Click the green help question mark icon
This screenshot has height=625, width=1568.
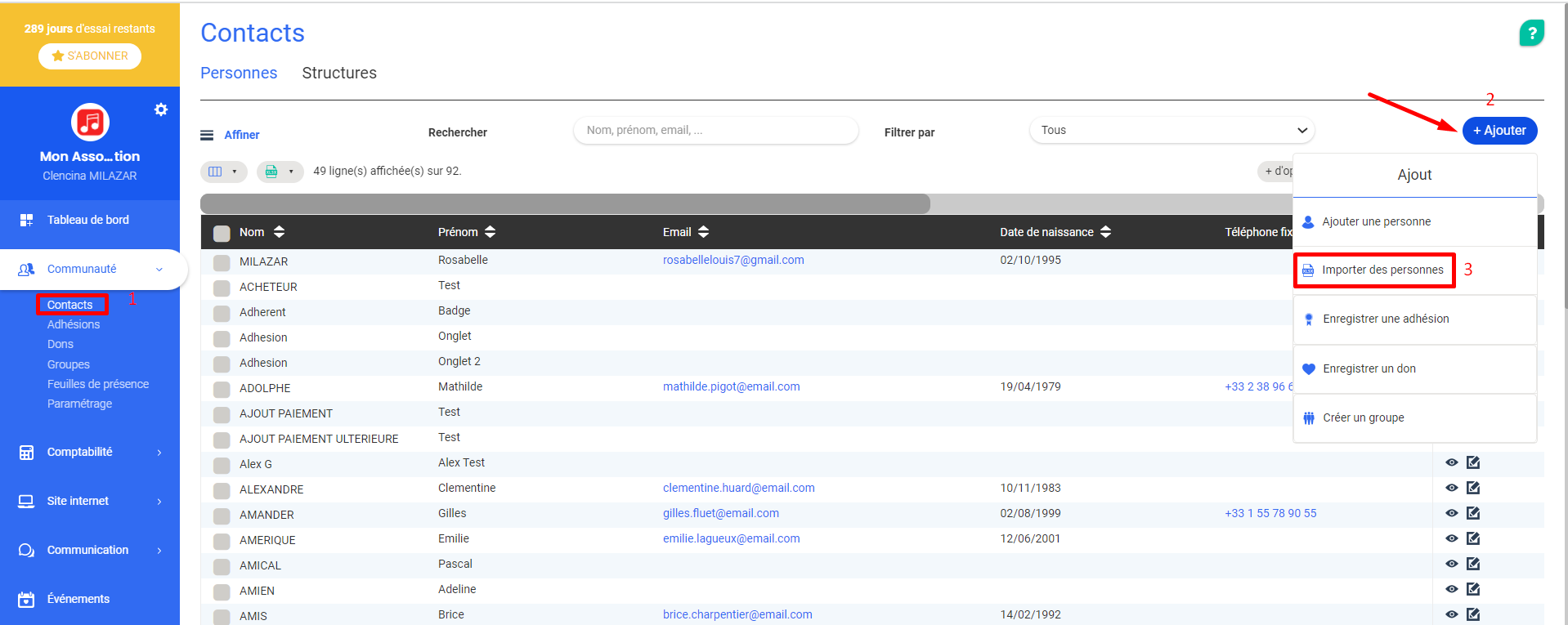(1531, 33)
